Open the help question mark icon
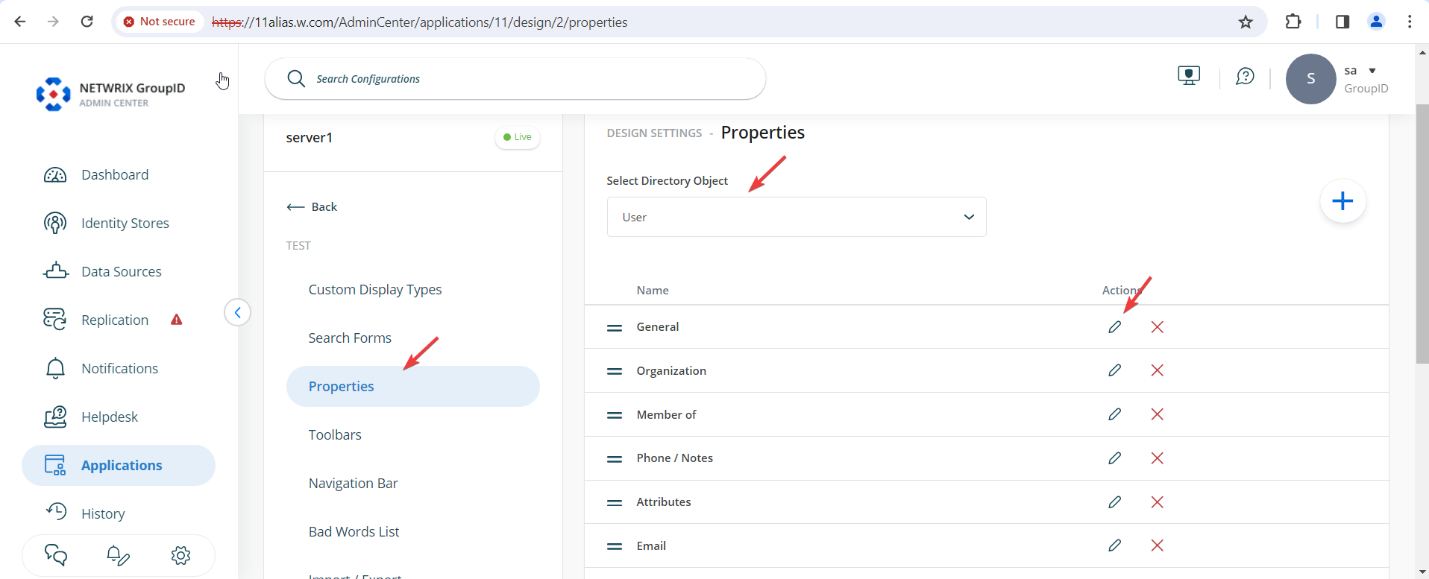This screenshot has width=1429, height=579. pos(1244,76)
